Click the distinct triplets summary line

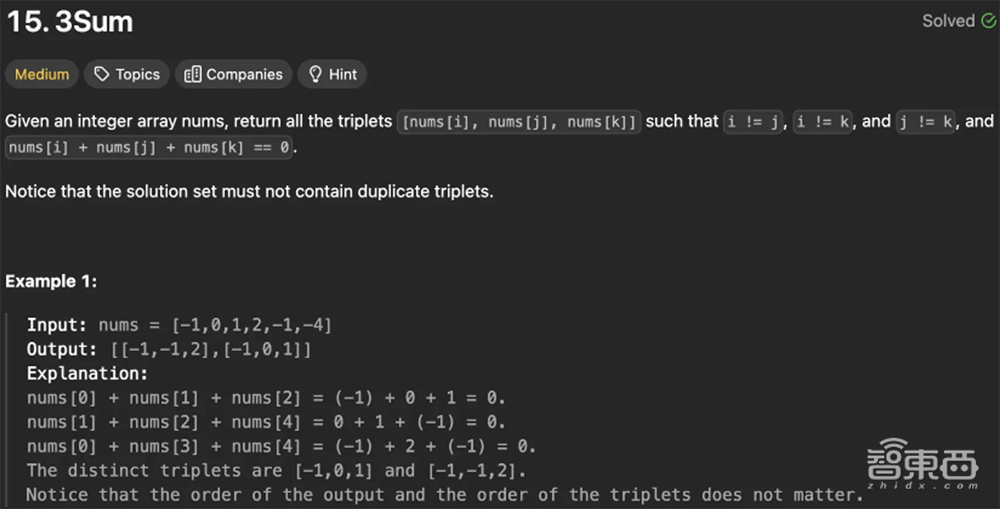coord(276,470)
